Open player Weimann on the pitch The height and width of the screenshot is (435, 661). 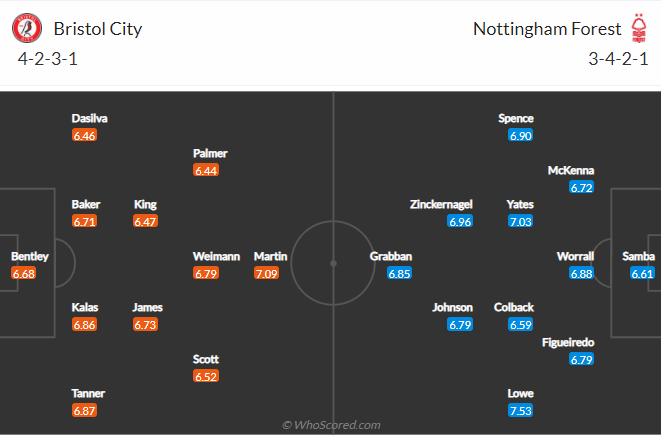pos(216,256)
